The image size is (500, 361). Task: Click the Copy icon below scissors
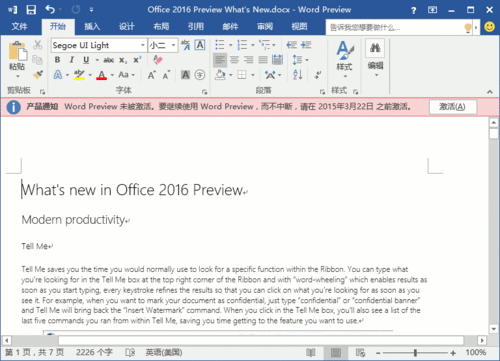pos(37,60)
